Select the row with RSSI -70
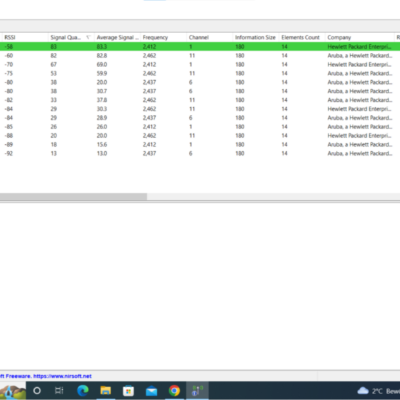400x400 pixels. [200, 64]
